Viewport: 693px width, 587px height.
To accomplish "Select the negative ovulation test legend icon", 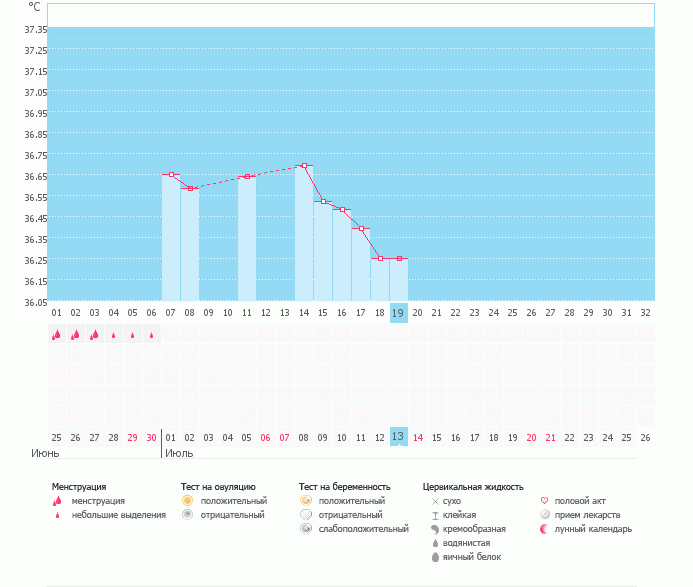I will click(x=187, y=515).
